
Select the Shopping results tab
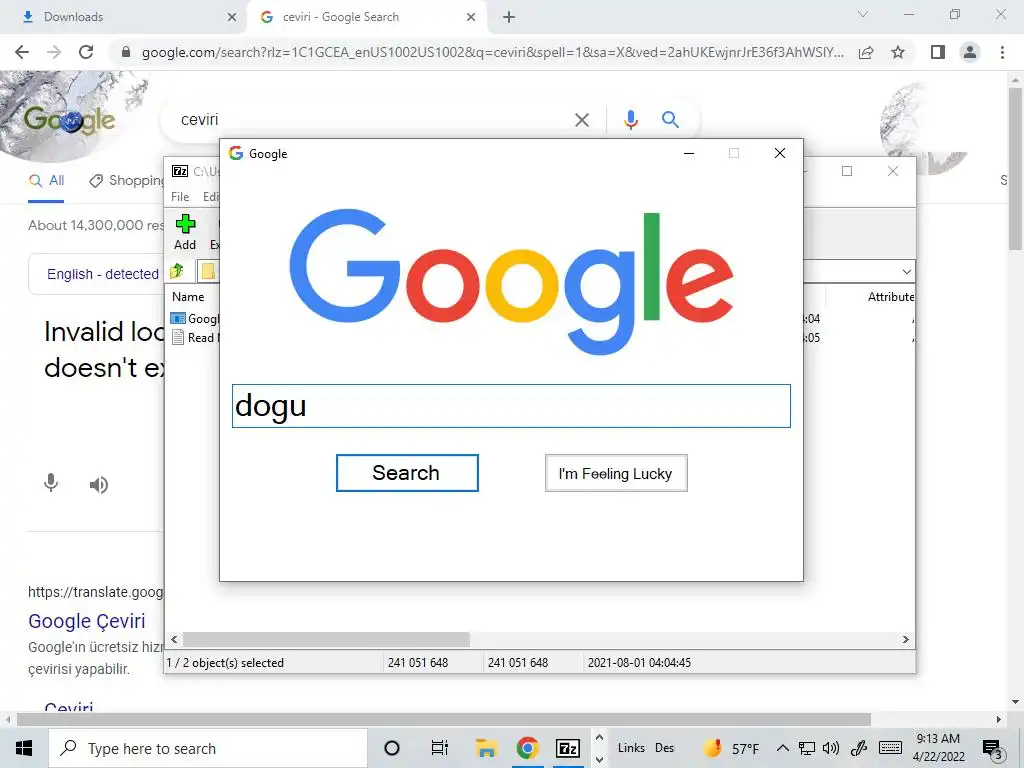127,181
